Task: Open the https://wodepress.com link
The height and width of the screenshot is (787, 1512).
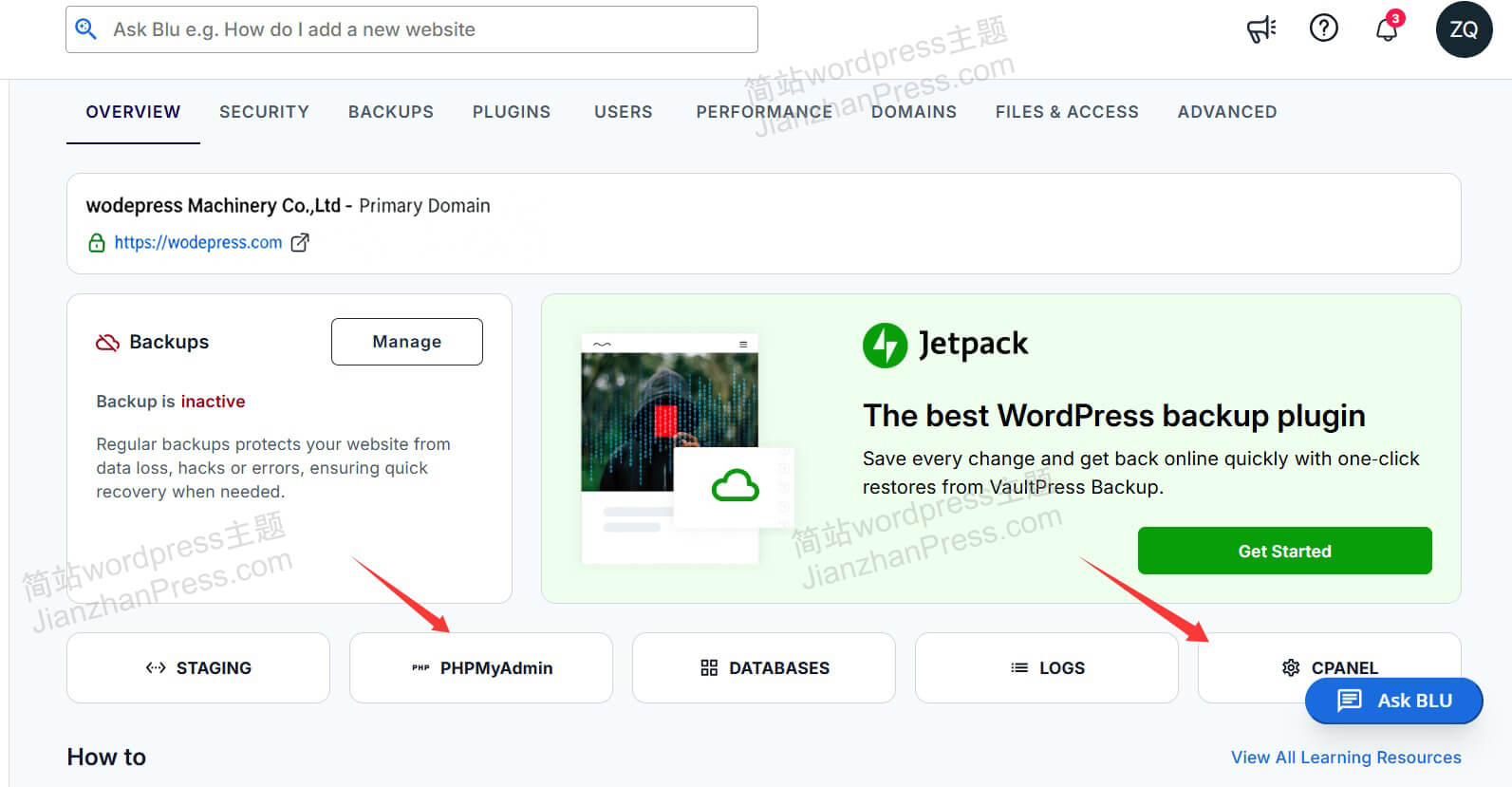Action: tap(198, 243)
